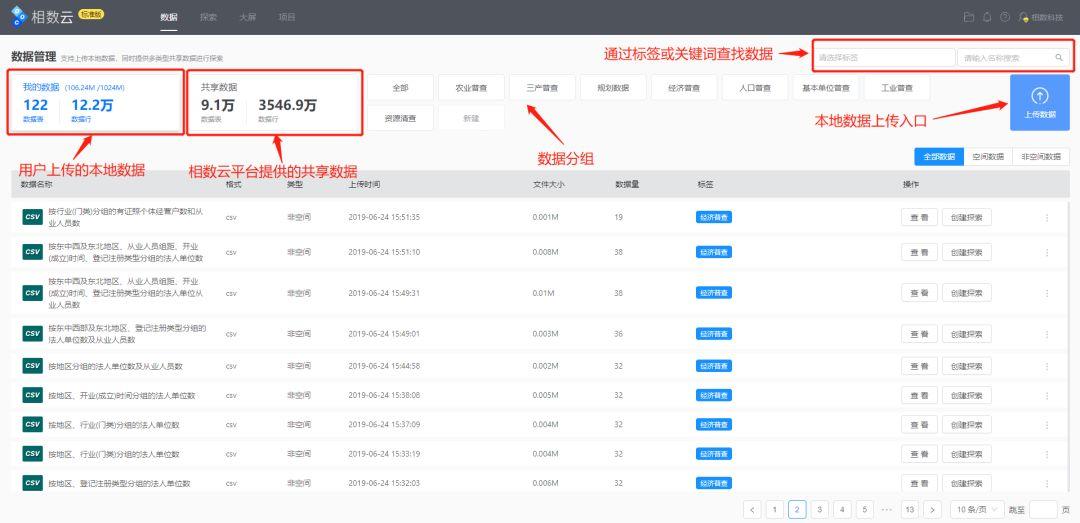The width and height of the screenshot is (1080, 523).
Task: Click CSV icon of row uploaded 15:44:58
Action: pyautogui.click(x=32, y=366)
